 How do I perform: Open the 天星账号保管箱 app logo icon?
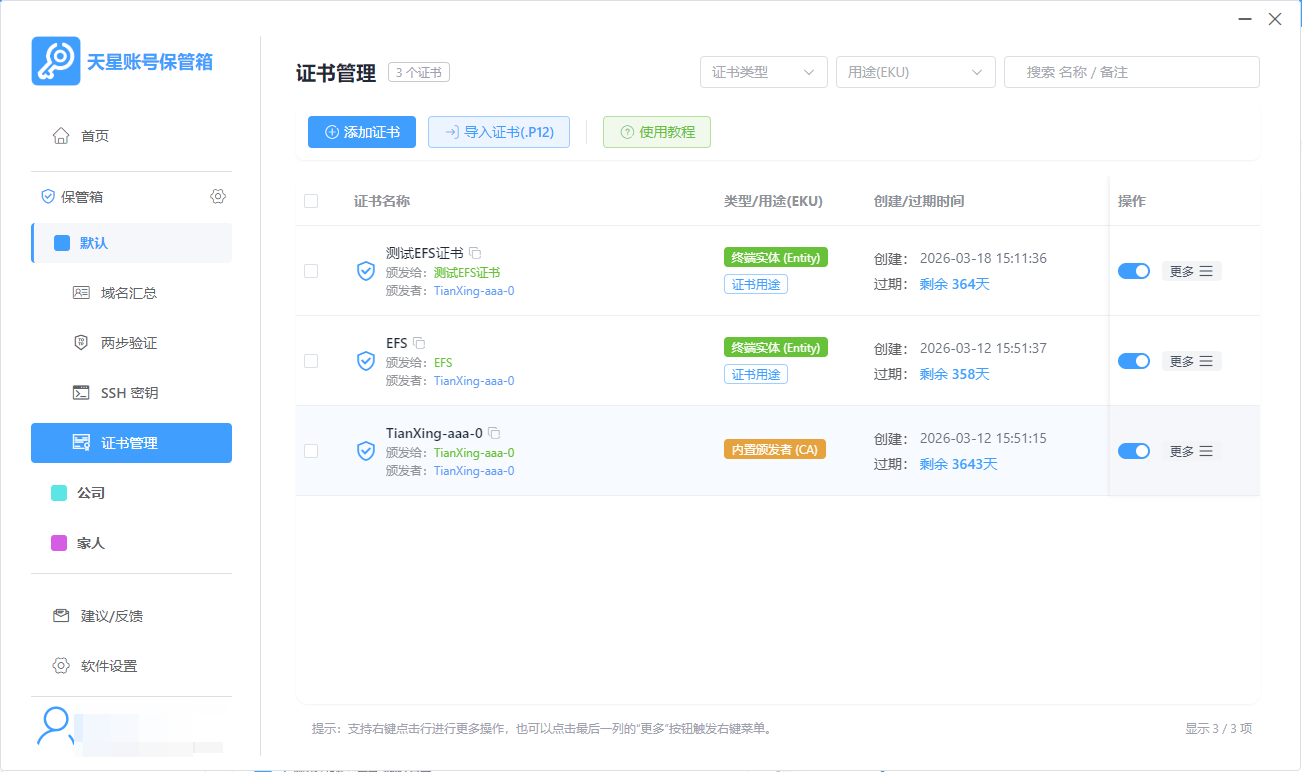click(56, 61)
